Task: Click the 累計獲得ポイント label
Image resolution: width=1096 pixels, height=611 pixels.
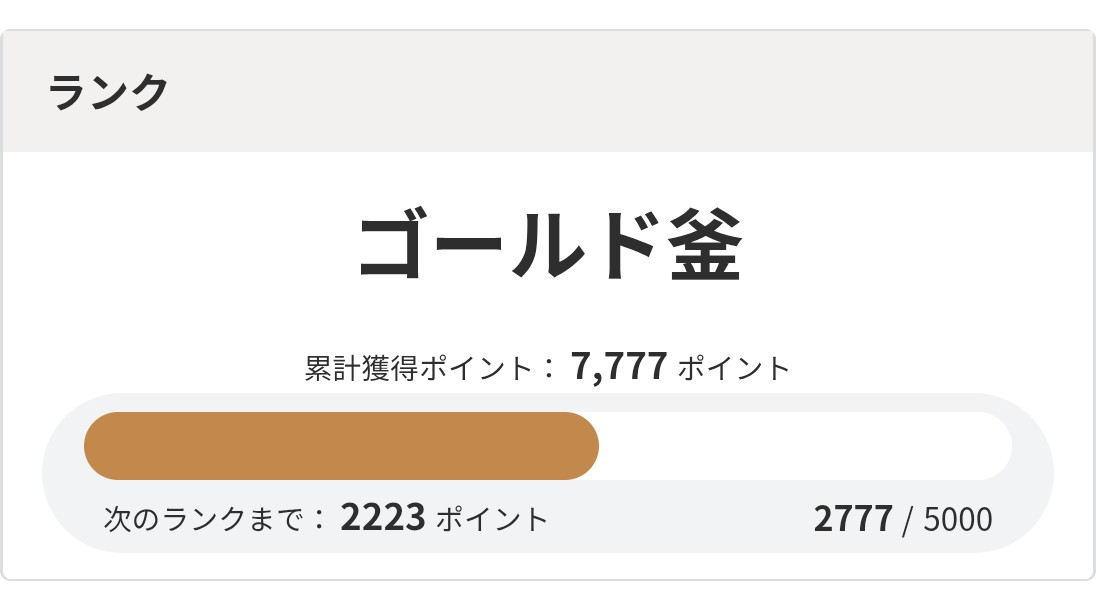Action: point(417,368)
